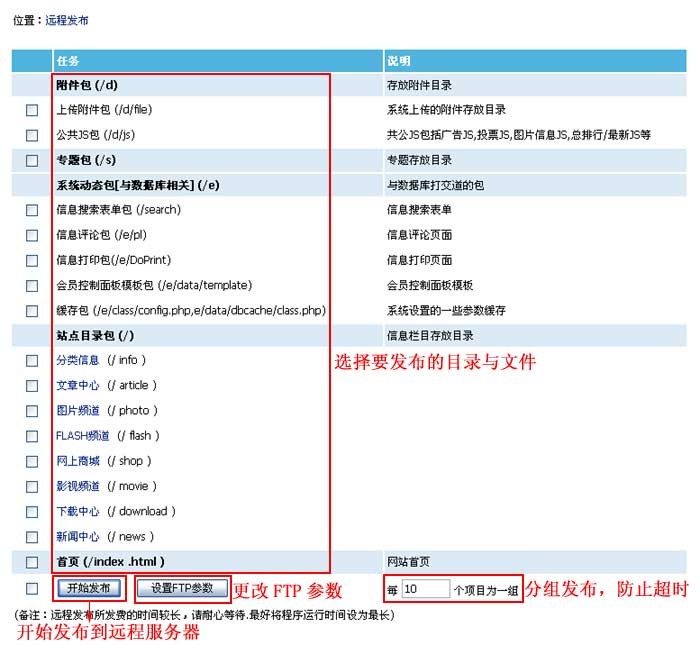
Task: Open the 分类信息 column link
Action: click(x=78, y=361)
